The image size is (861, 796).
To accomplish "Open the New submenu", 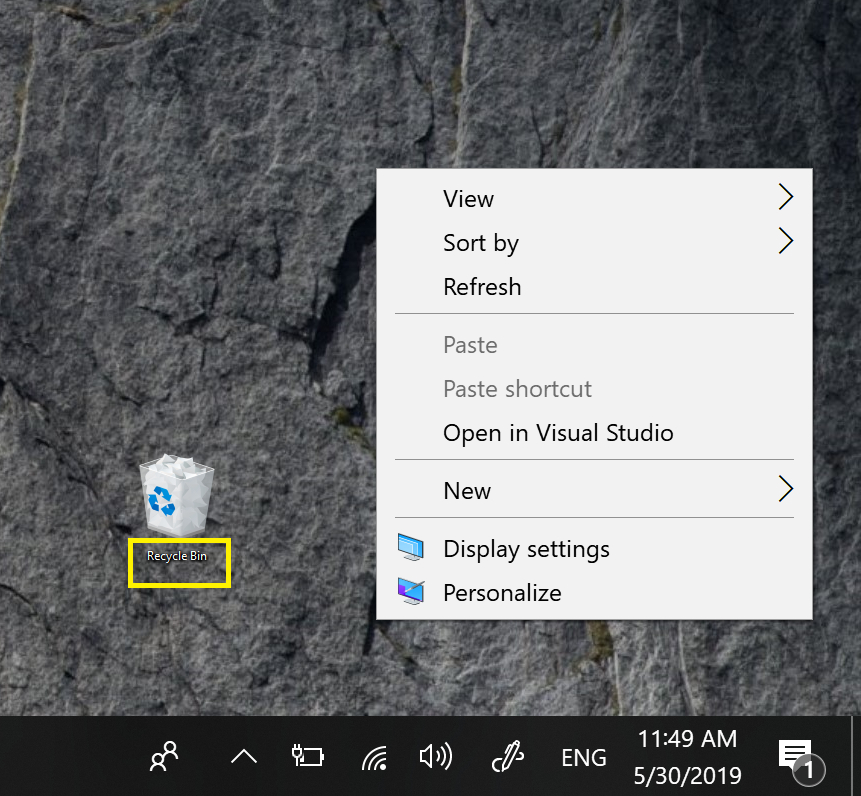I will (x=594, y=490).
